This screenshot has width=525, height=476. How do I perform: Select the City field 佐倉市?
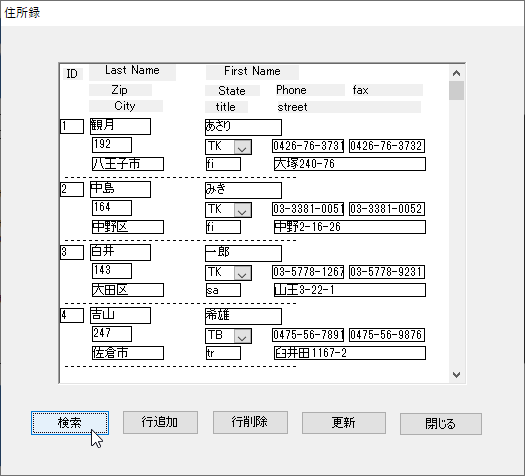[128, 353]
